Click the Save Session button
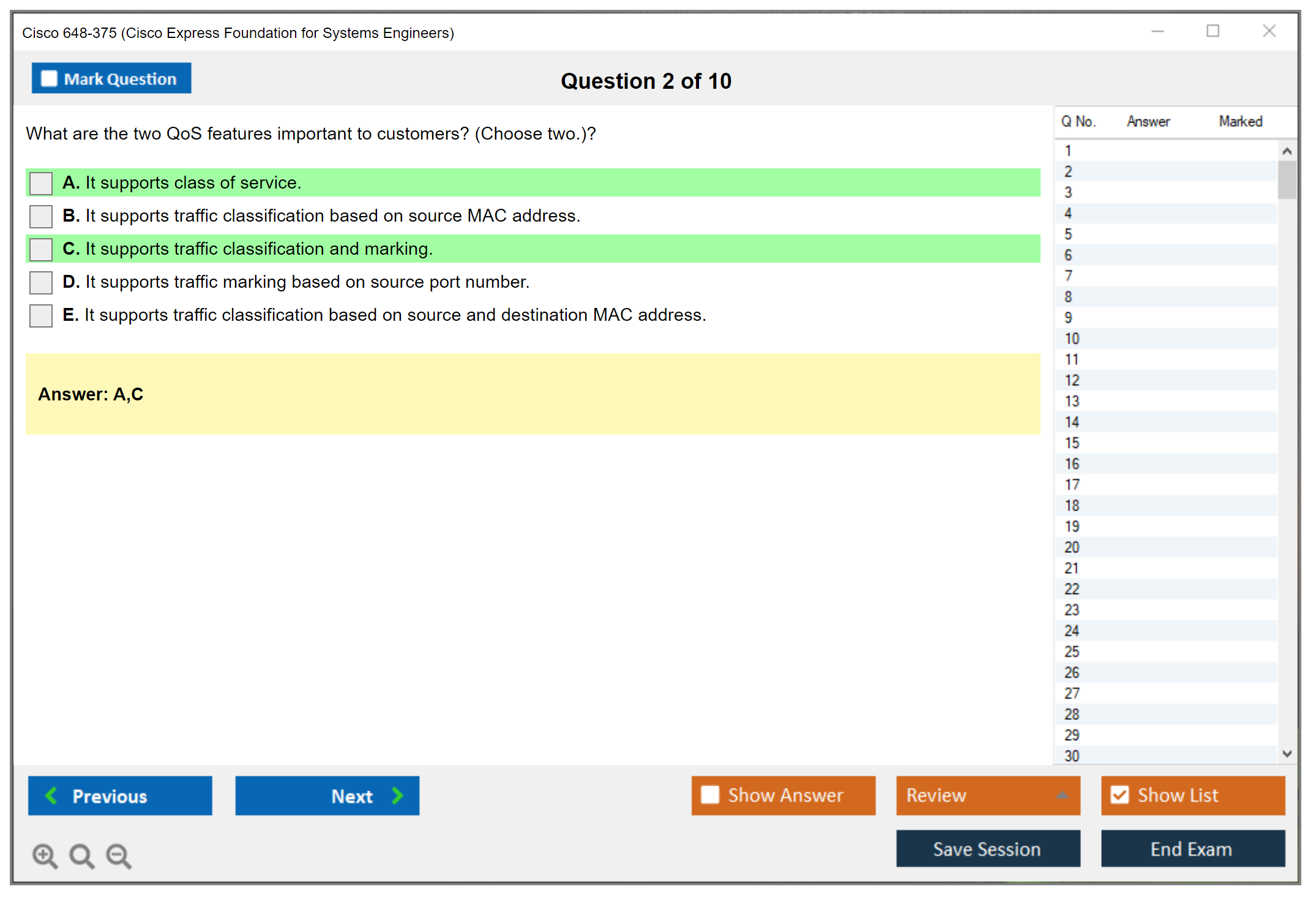Image resolution: width=1316 pixels, height=900 pixels. [x=987, y=849]
